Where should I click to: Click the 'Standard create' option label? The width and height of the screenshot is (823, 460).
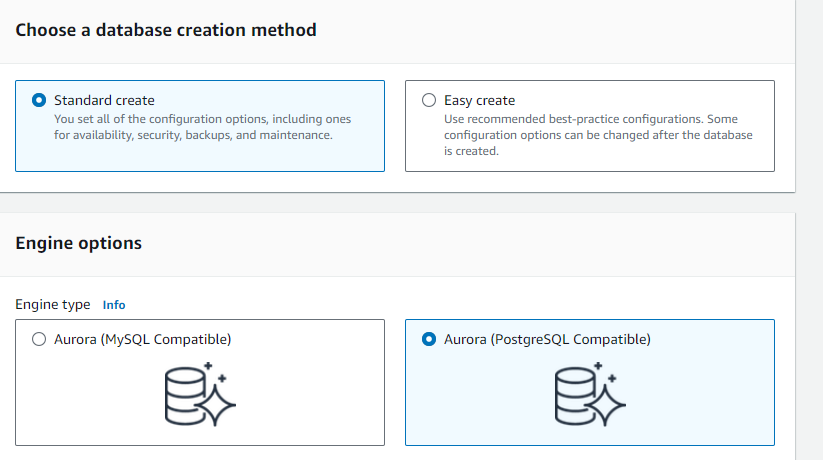click(x=104, y=100)
